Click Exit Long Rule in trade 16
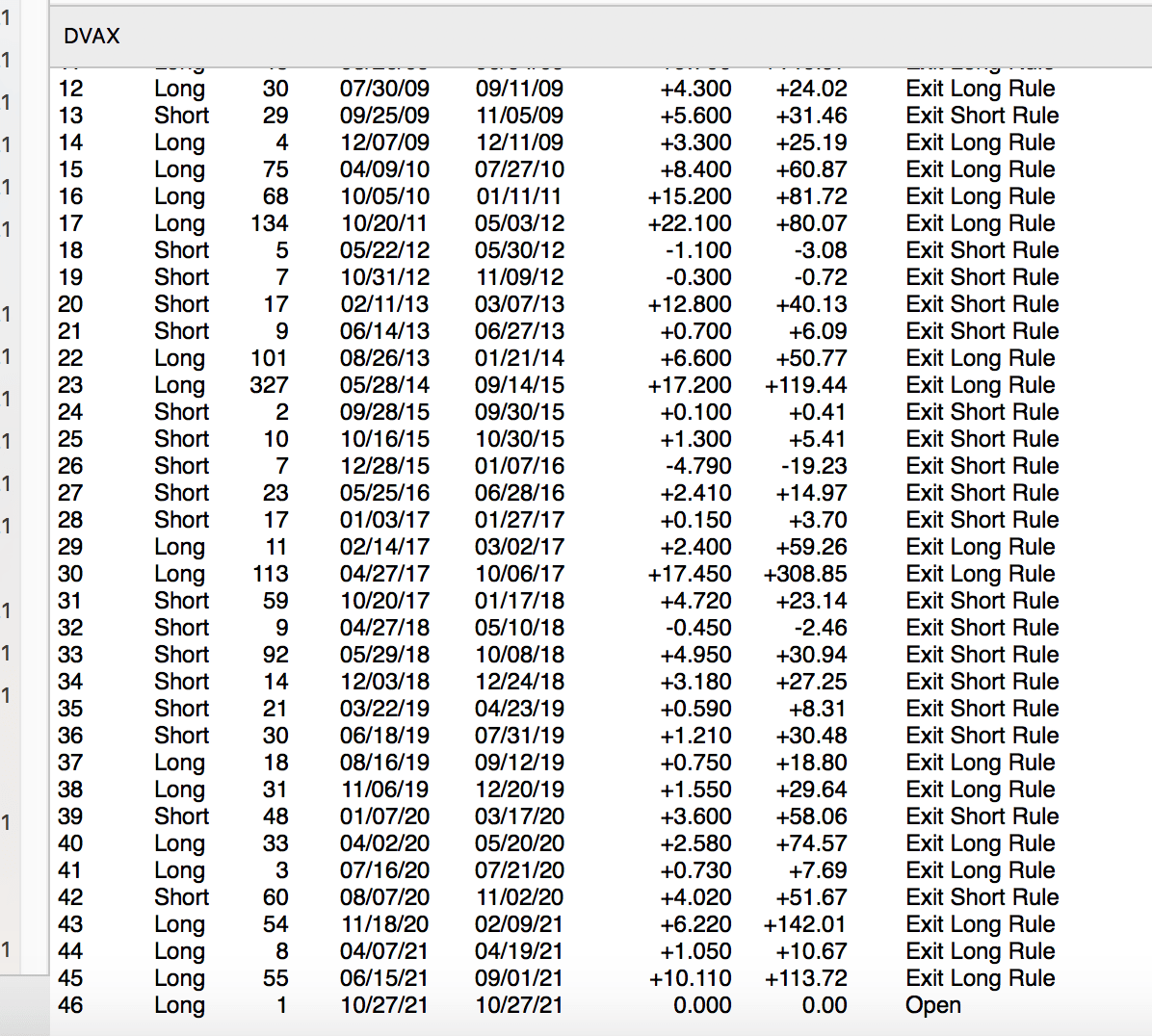The height and width of the screenshot is (1036, 1152). point(981,196)
